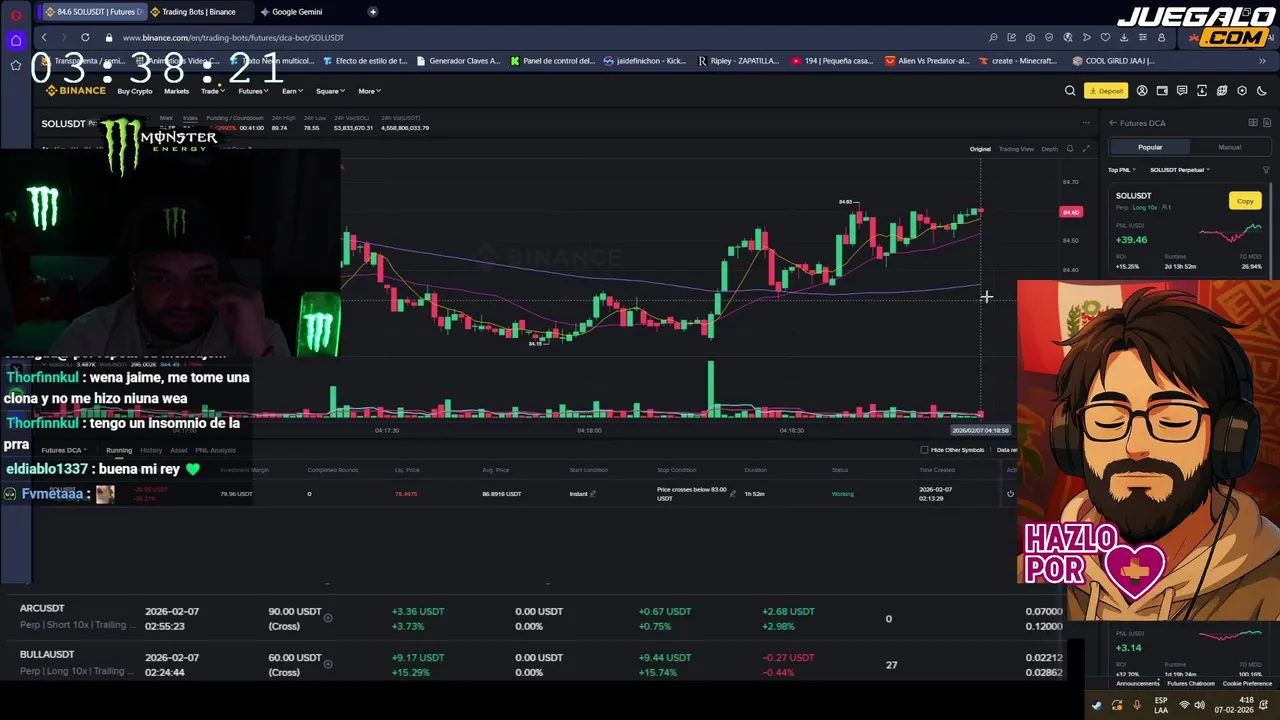Open Markets link
This screenshot has width=1280, height=720.
pyautogui.click(x=177, y=91)
